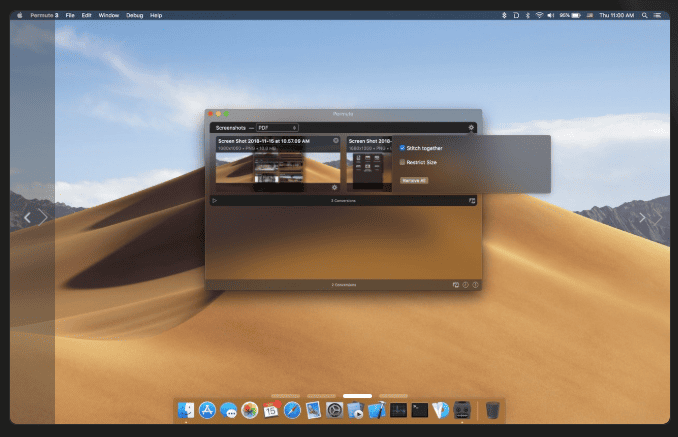Open Photos from the Dock
Image resolution: width=678 pixels, height=437 pixels.
(x=249, y=410)
